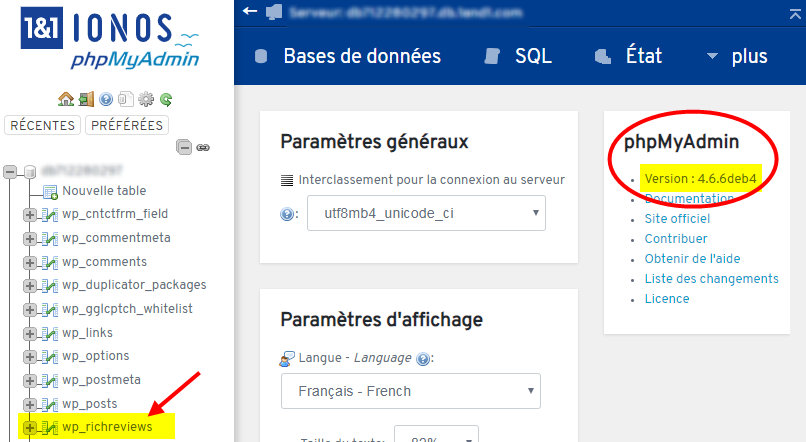Viewport: 806px width, 442px height.
Task: Select wp_duplicator_packages table name
Action: [134, 285]
